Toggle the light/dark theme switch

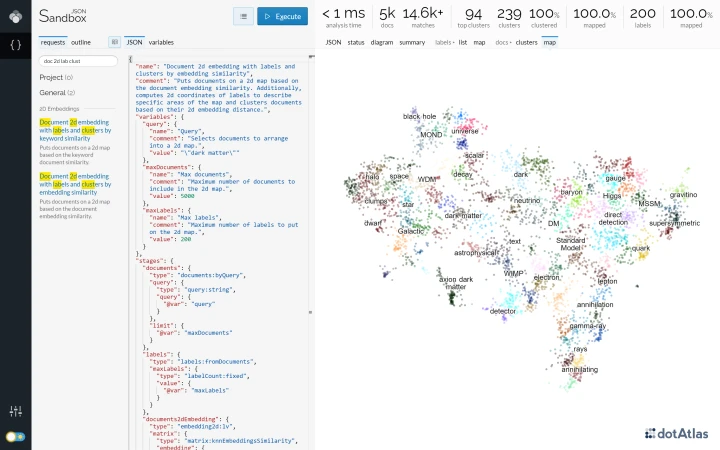point(16,437)
